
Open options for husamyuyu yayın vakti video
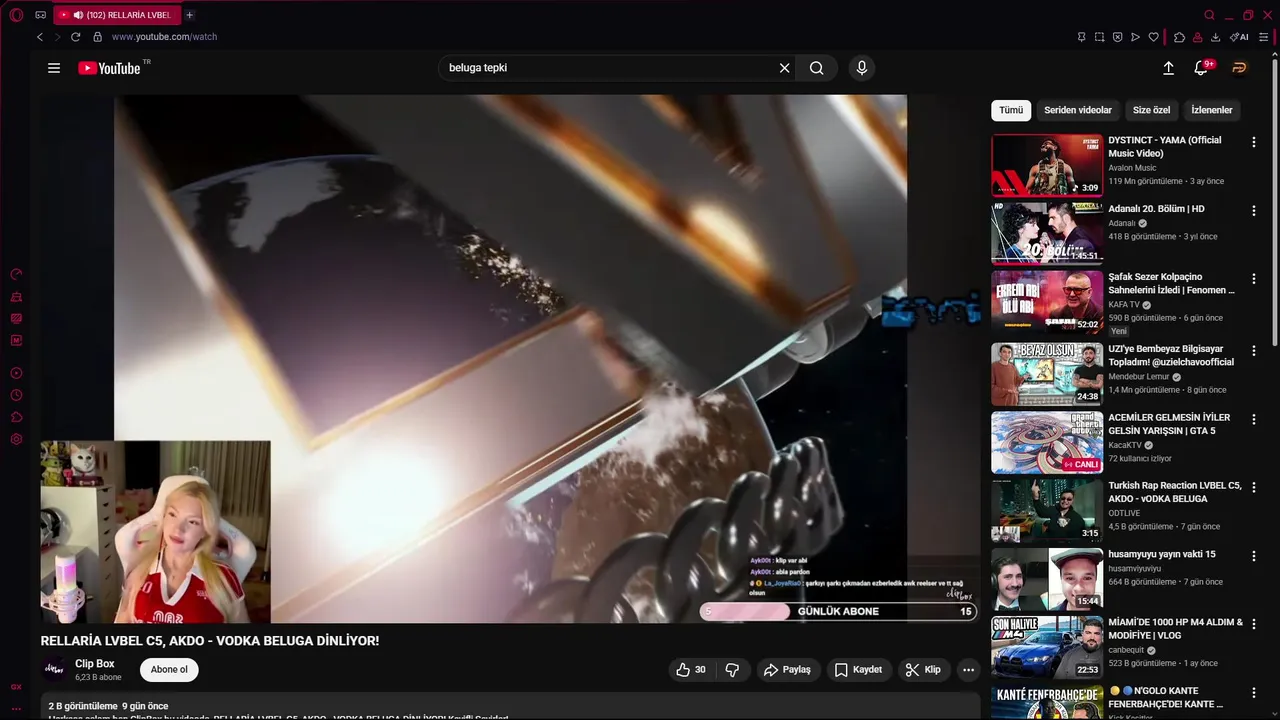pos(1254,556)
